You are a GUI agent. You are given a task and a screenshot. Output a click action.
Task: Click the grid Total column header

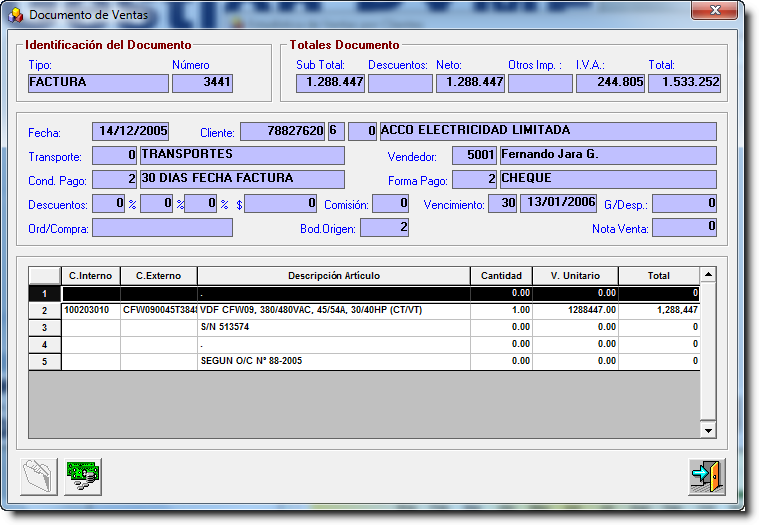point(659,276)
